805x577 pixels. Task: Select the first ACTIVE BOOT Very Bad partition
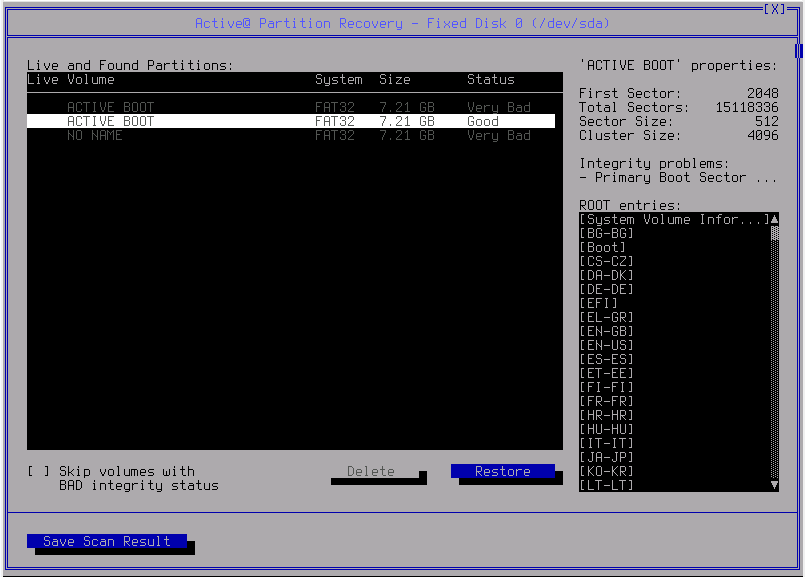click(291, 107)
